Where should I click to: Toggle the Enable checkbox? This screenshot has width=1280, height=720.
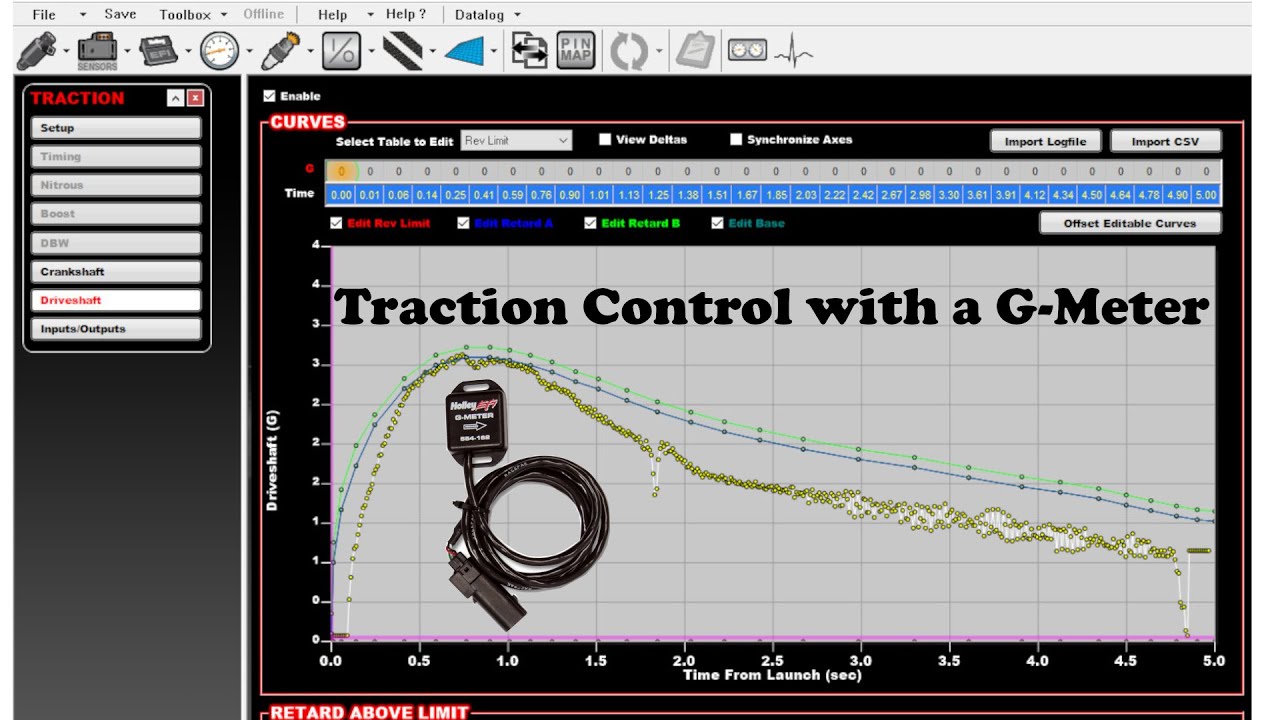click(x=269, y=96)
